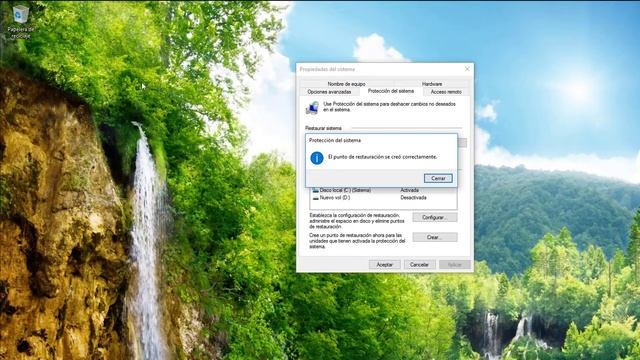The image size is (640, 360).
Task: Click the Cerrar button in the dialog
Action: pyautogui.click(x=438, y=178)
